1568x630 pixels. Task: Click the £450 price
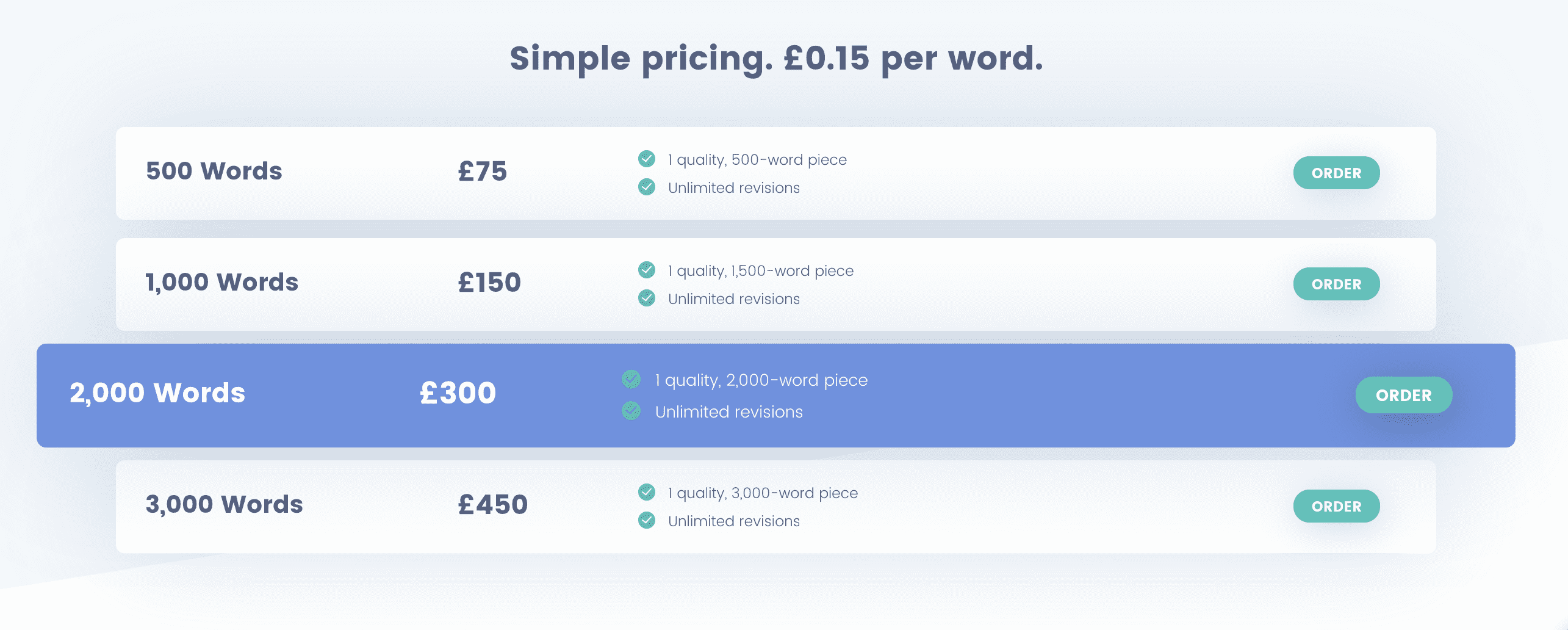[x=493, y=505]
